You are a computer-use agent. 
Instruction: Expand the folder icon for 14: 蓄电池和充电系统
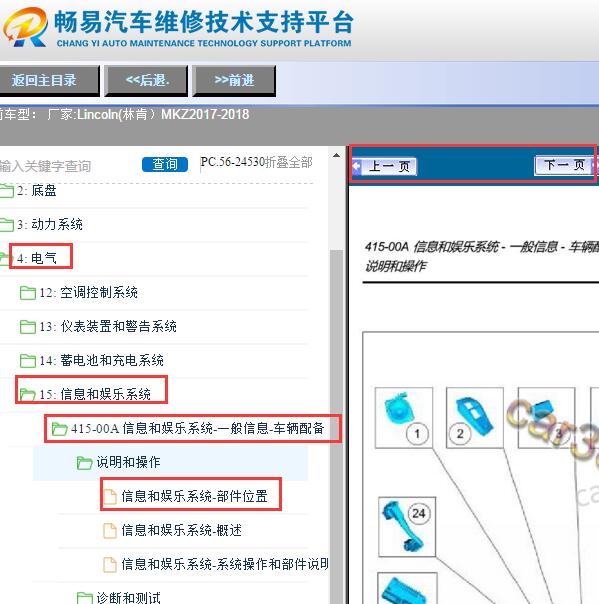click(x=28, y=361)
